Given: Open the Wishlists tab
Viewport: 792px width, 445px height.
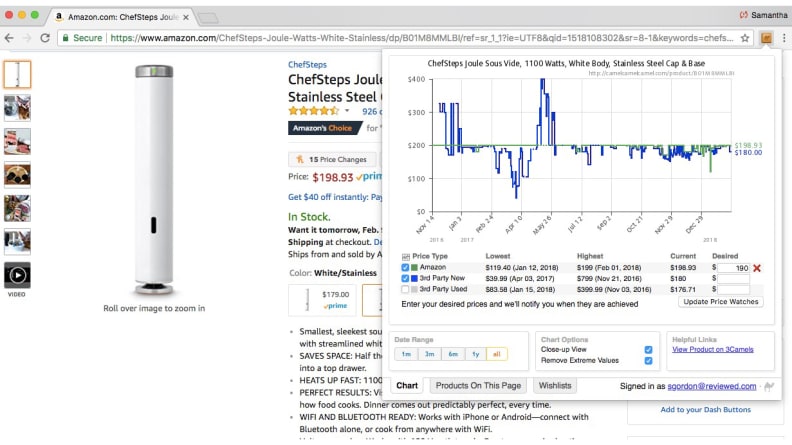Looking at the screenshot, I should point(555,386).
